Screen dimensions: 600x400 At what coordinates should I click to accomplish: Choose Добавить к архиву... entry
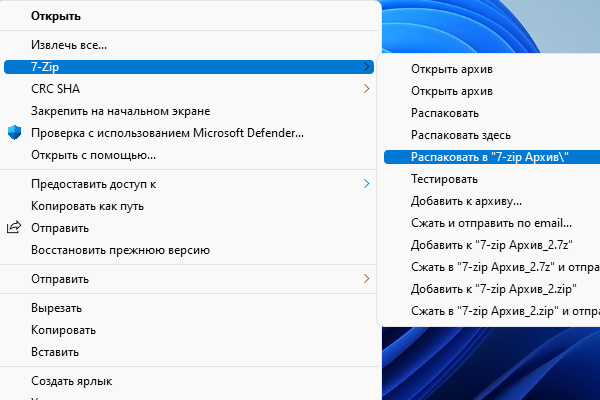[x=492, y=201]
